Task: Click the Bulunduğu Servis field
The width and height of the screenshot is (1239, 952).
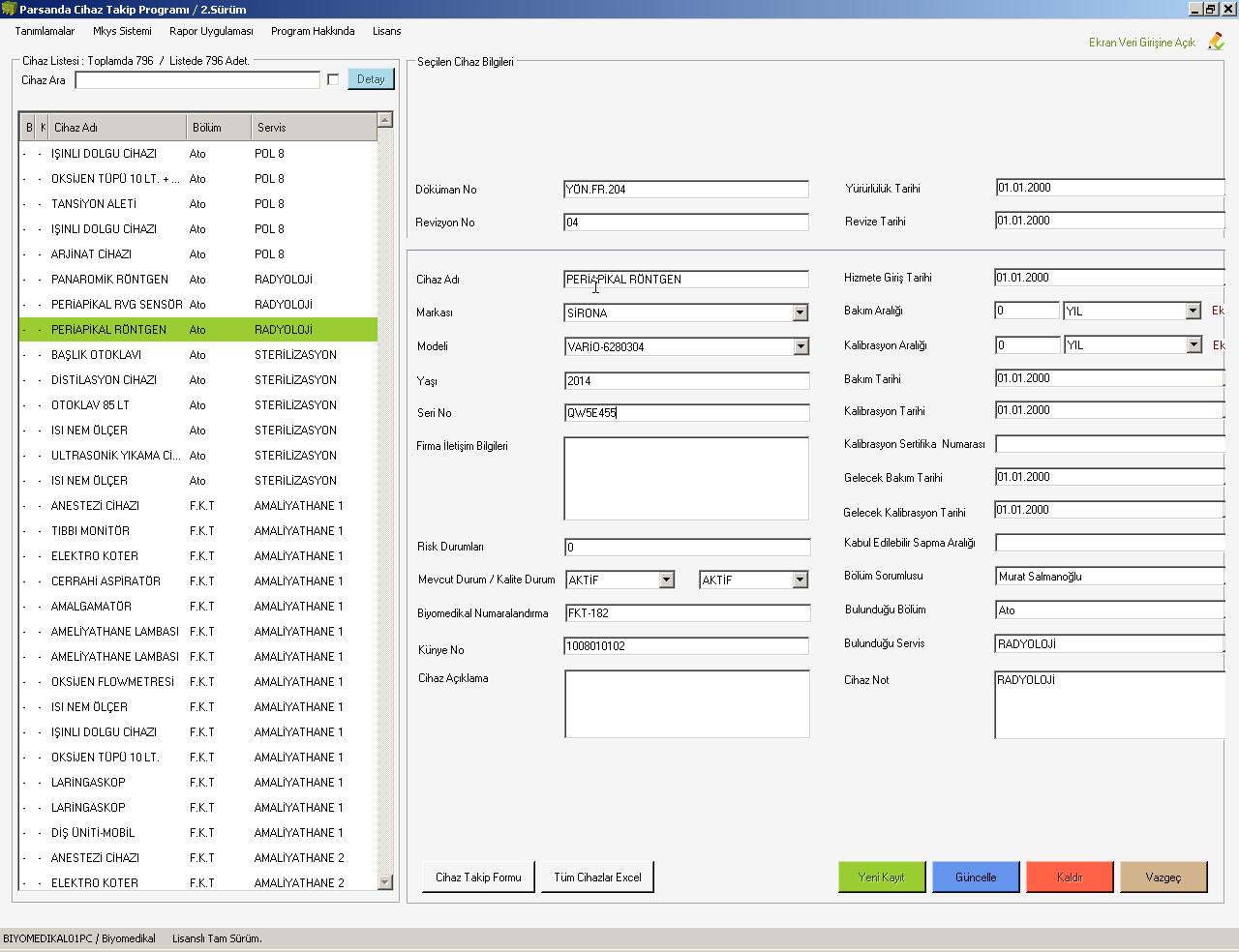Action: 1110,644
